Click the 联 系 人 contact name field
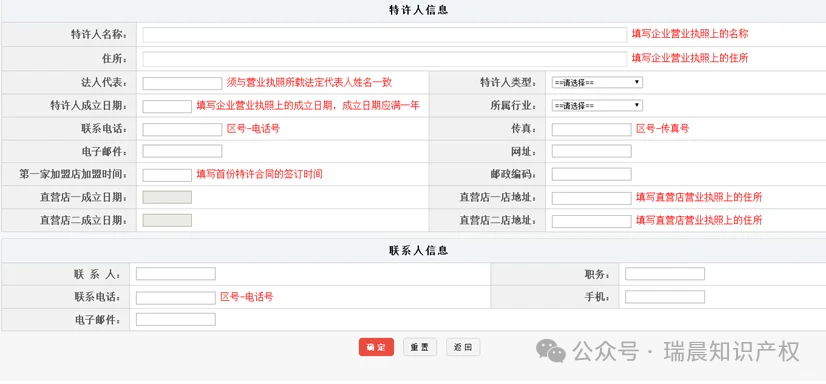The height and width of the screenshot is (384, 826). [175, 274]
